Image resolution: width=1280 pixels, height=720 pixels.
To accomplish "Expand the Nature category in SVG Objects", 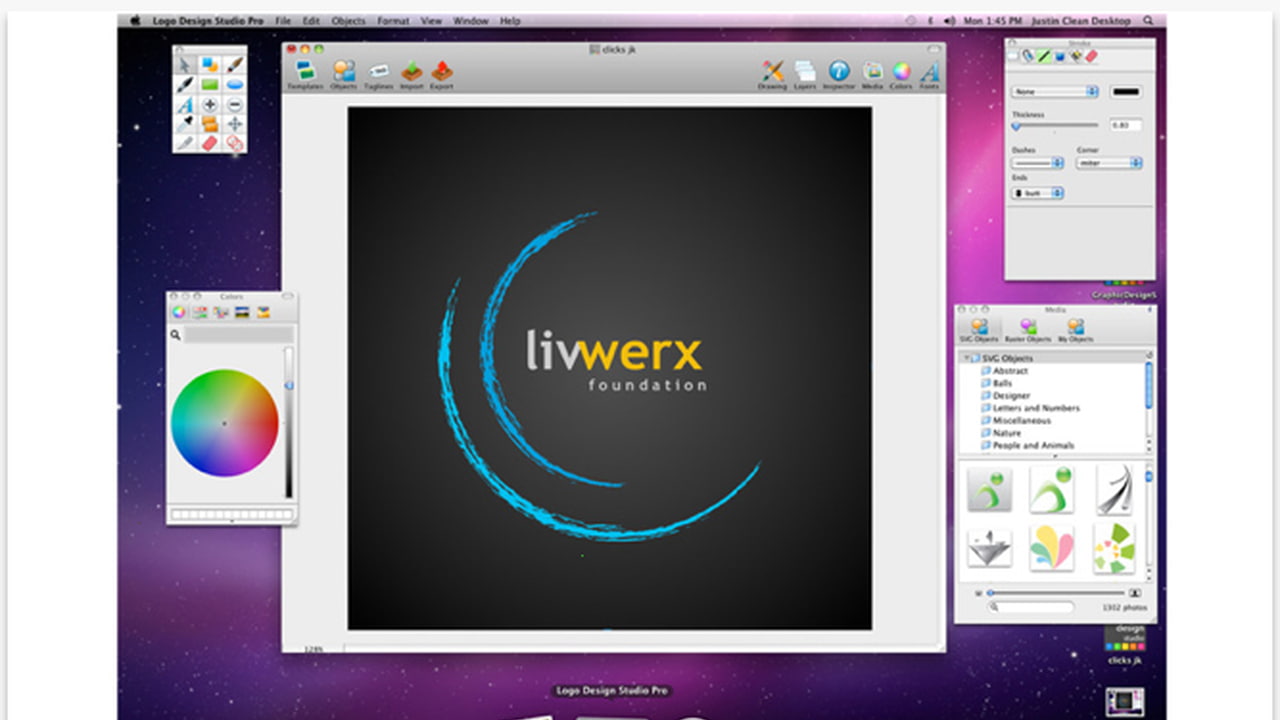I will [1008, 433].
